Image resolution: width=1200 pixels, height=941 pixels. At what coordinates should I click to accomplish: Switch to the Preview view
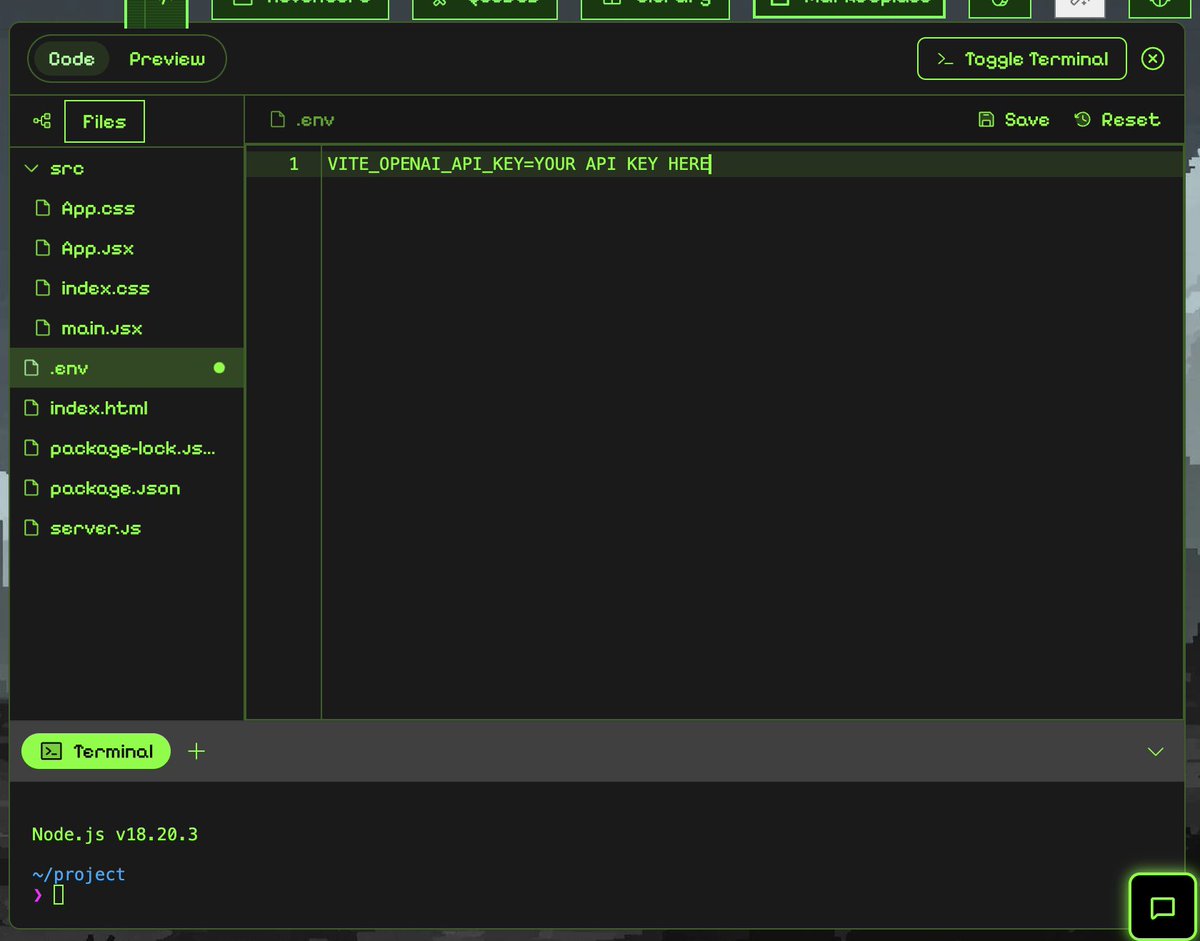pos(167,59)
